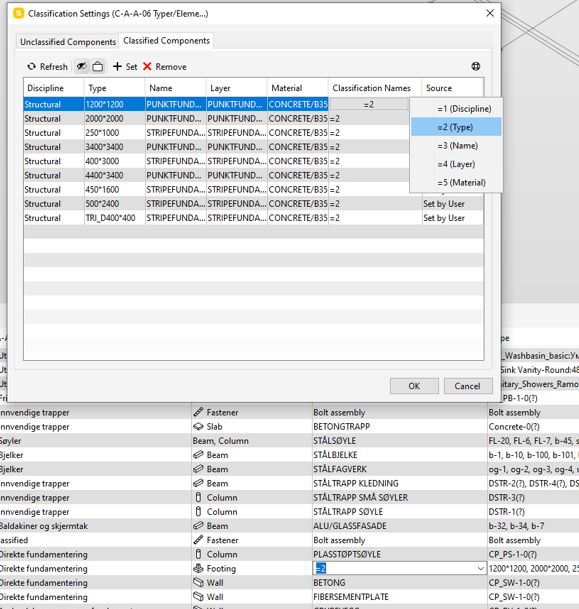Choose =3 (Name) from the popup

pos(456,146)
